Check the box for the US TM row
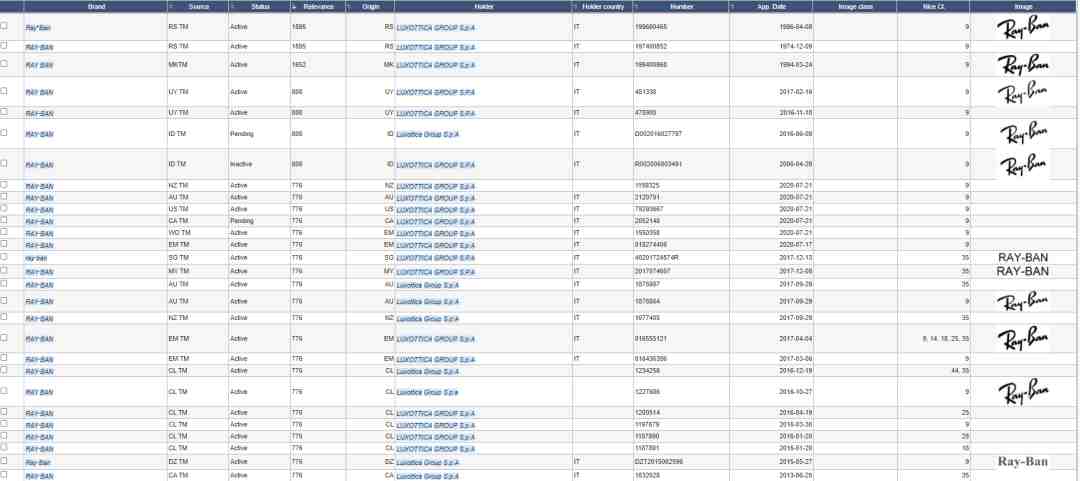This screenshot has height=481, width=1080. 4,207
